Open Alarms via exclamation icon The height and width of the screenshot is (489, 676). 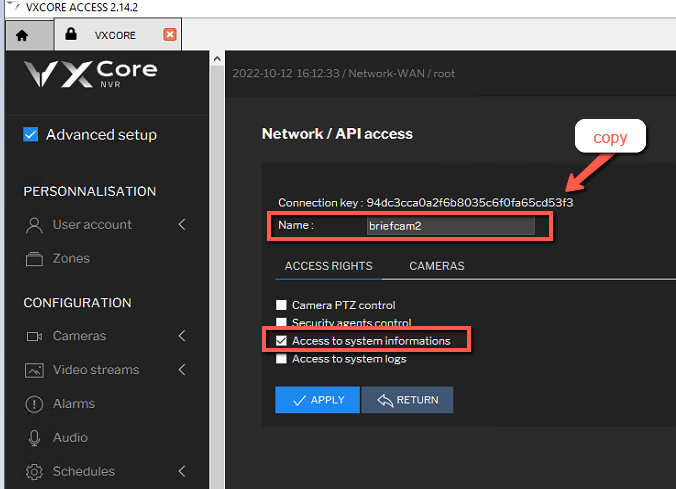click(34, 404)
